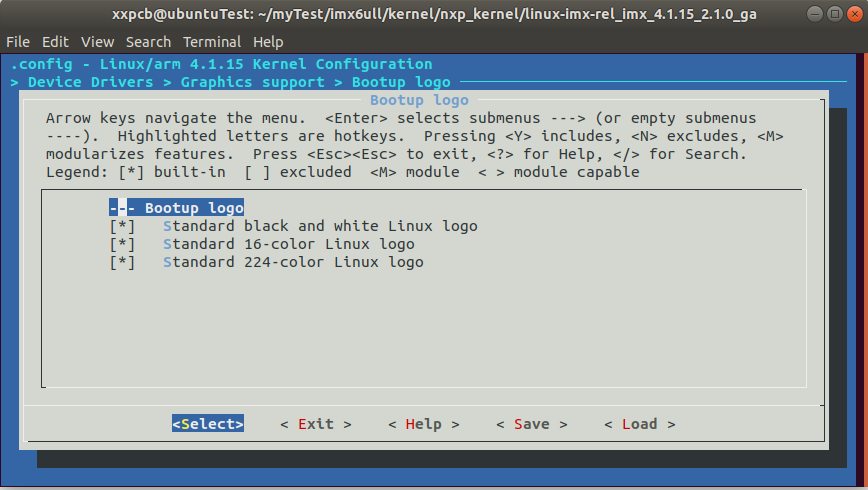The image size is (868, 490).
Task: Open the File menu
Action: 18,42
